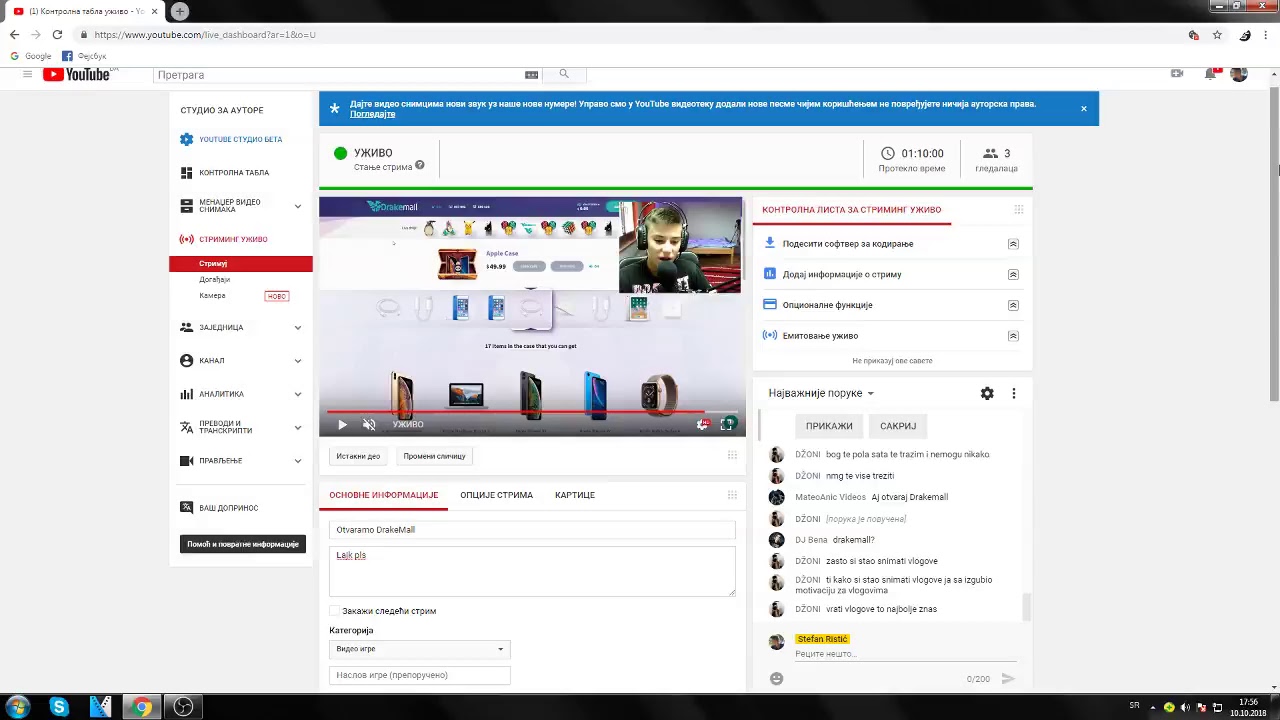Open chat settings gear icon
The image size is (1280, 720).
[987, 394]
